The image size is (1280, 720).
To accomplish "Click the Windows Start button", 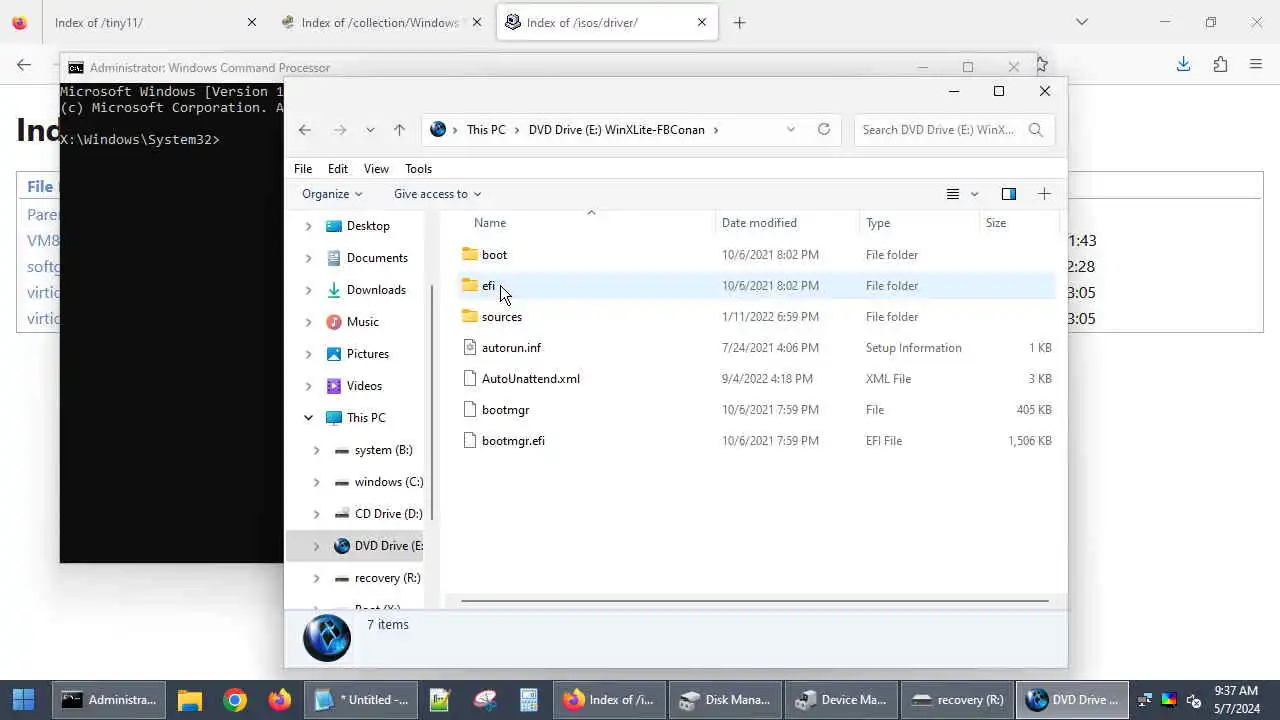I will click(x=23, y=700).
